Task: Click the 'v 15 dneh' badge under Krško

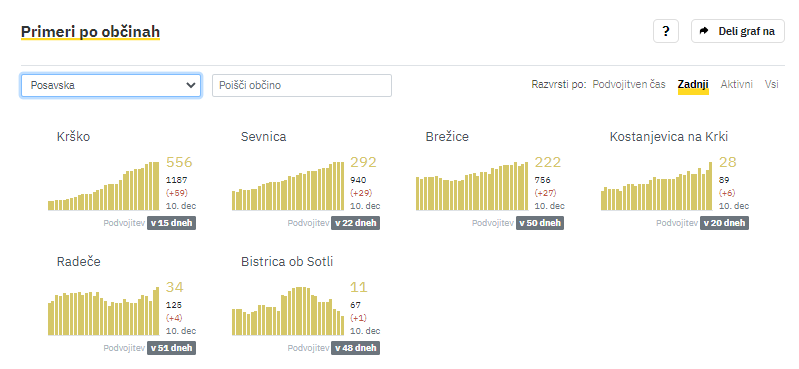Action: coord(171,223)
